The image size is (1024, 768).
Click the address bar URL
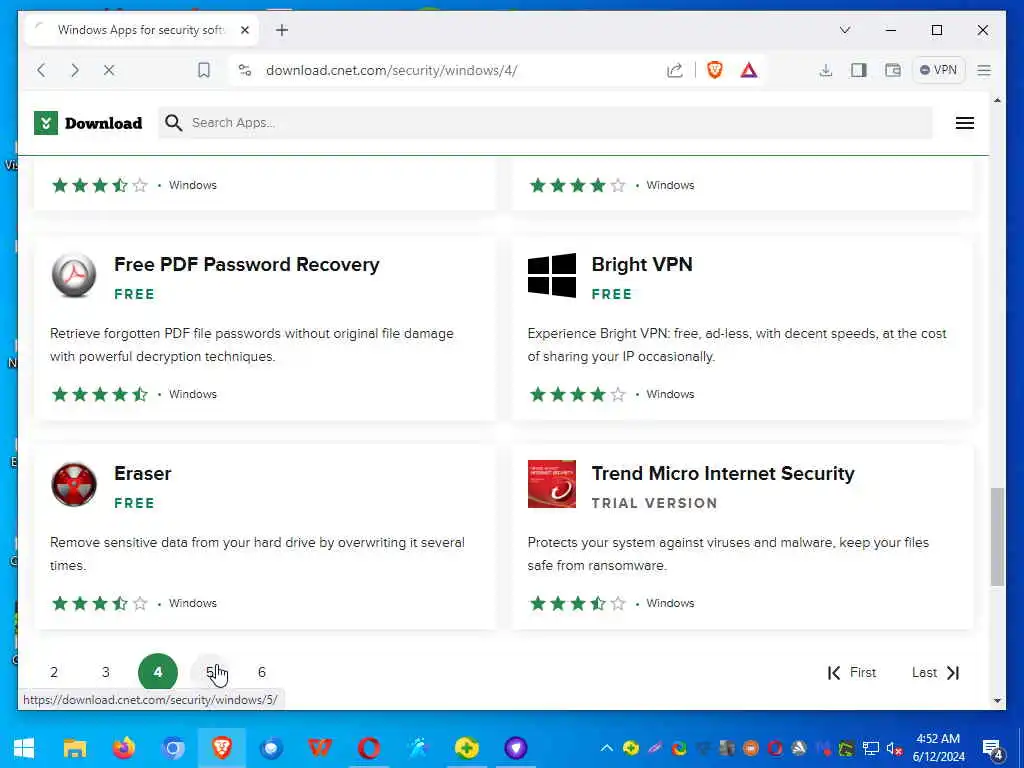(392, 70)
